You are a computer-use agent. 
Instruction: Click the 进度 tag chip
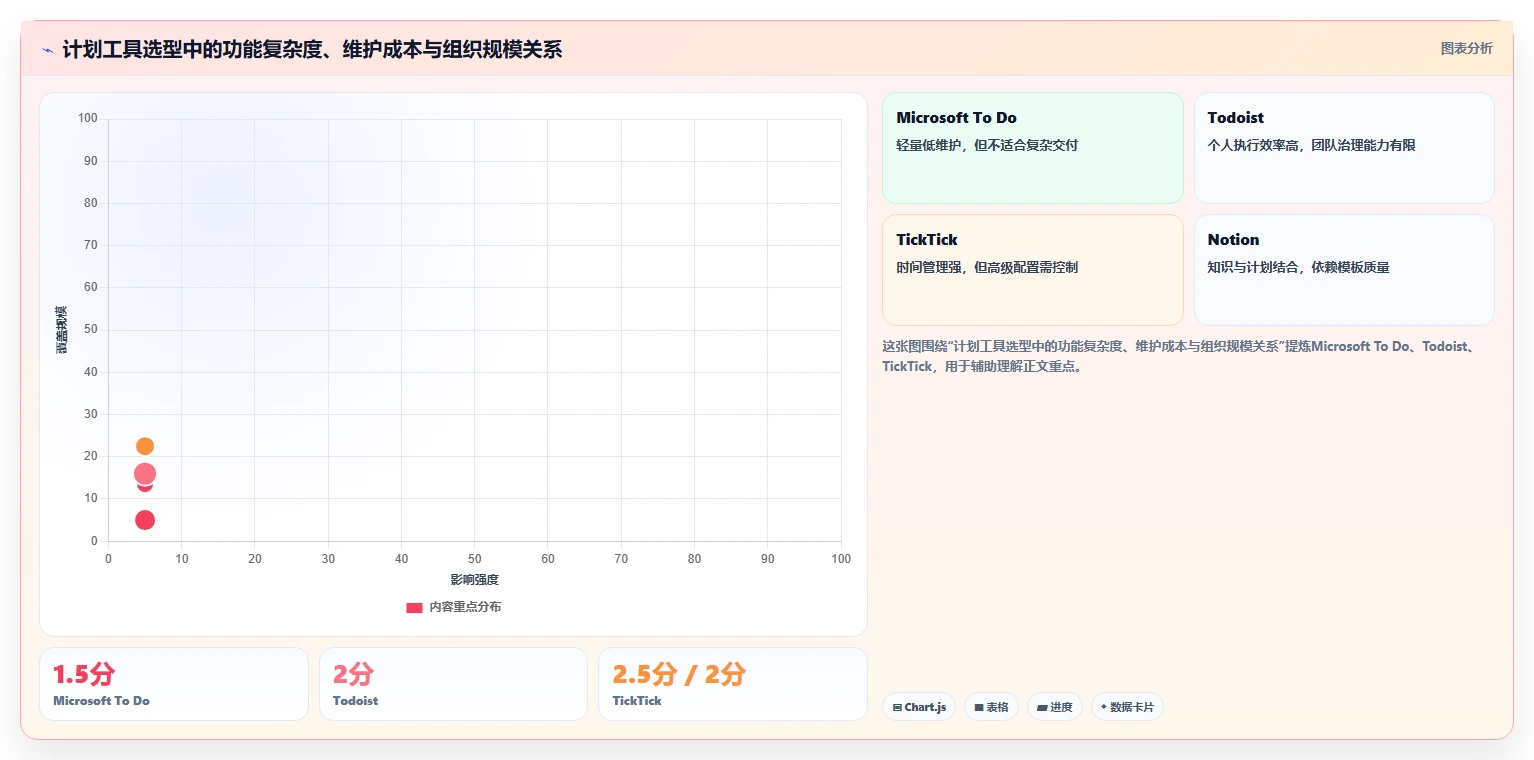[x=1054, y=707]
